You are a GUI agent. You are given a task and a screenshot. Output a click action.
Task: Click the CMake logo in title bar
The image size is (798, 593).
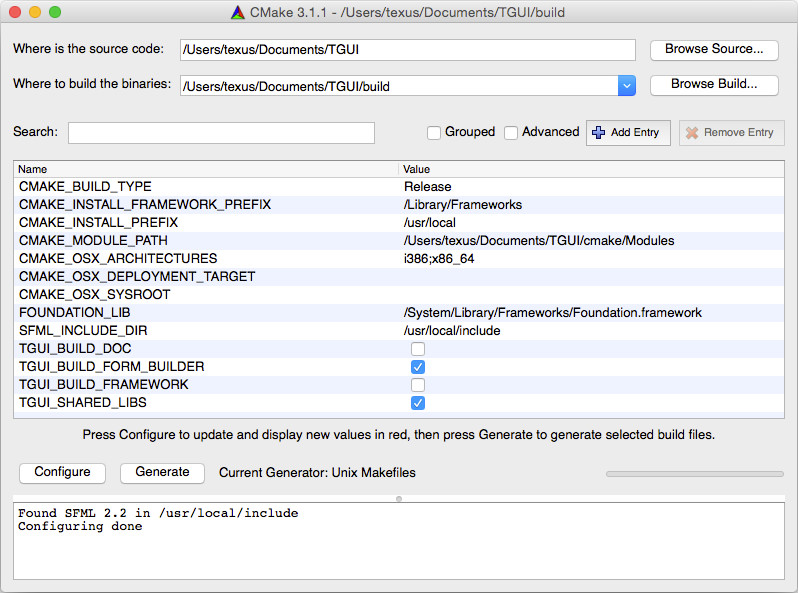(x=238, y=12)
